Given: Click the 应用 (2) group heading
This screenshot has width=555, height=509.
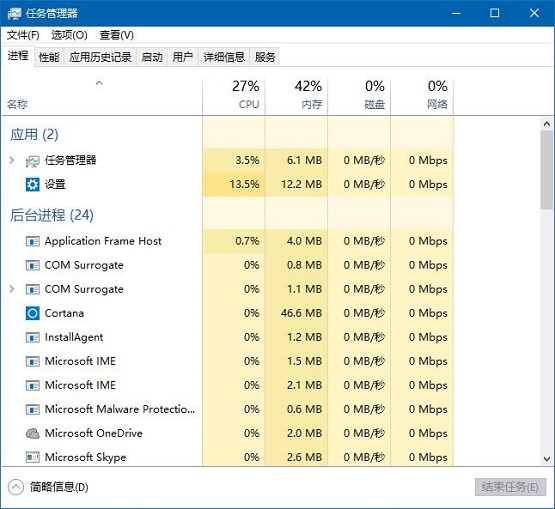Looking at the screenshot, I should point(34,135).
